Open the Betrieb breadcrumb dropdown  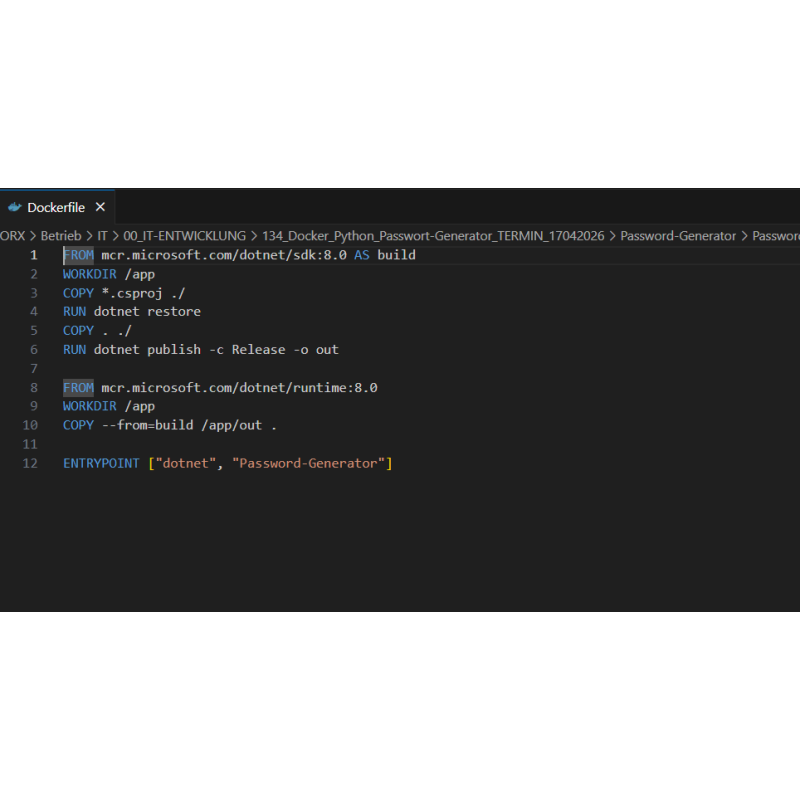pos(61,235)
